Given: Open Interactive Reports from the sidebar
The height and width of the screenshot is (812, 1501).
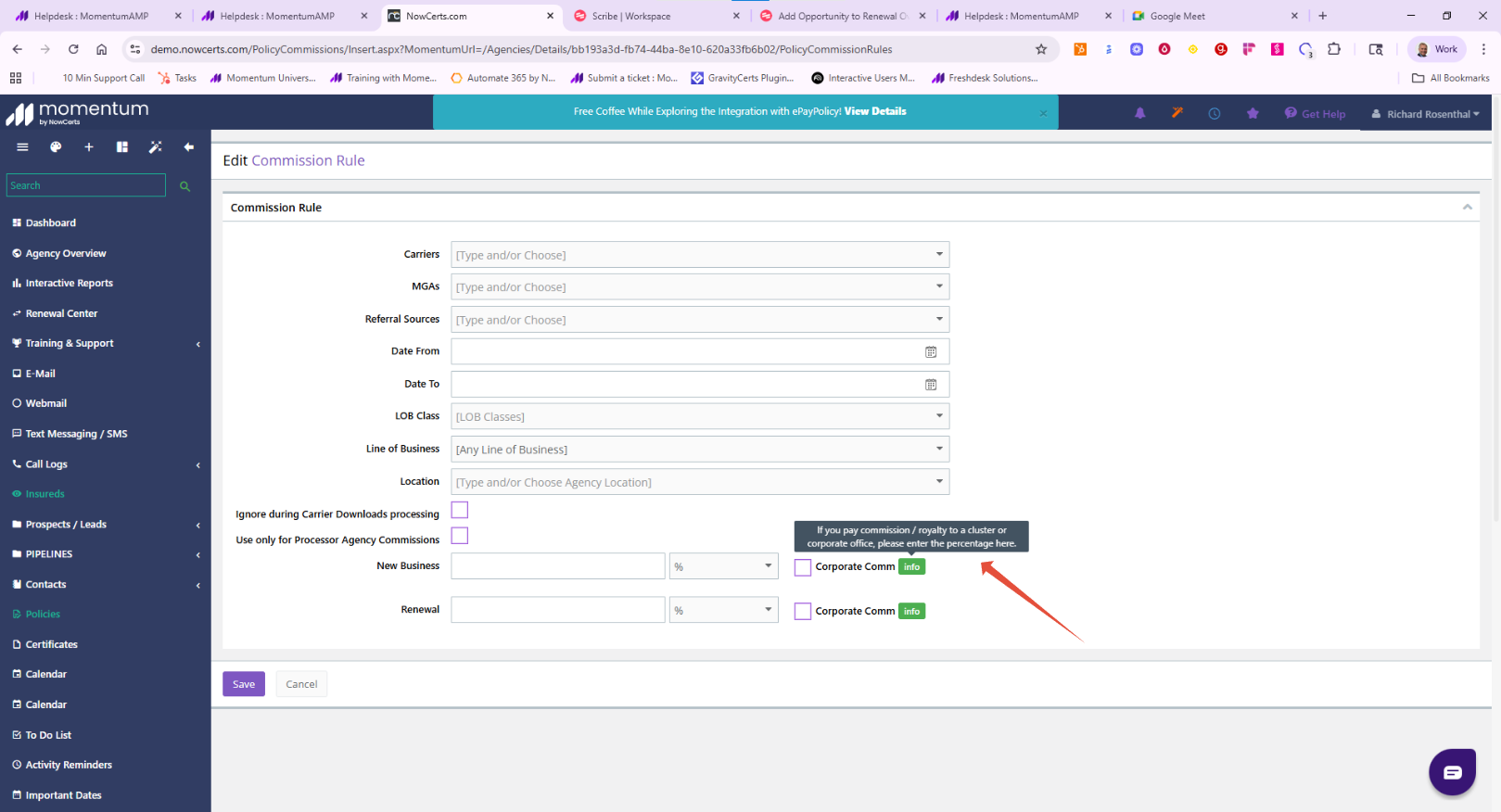Looking at the screenshot, I should [x=69, y=284].
